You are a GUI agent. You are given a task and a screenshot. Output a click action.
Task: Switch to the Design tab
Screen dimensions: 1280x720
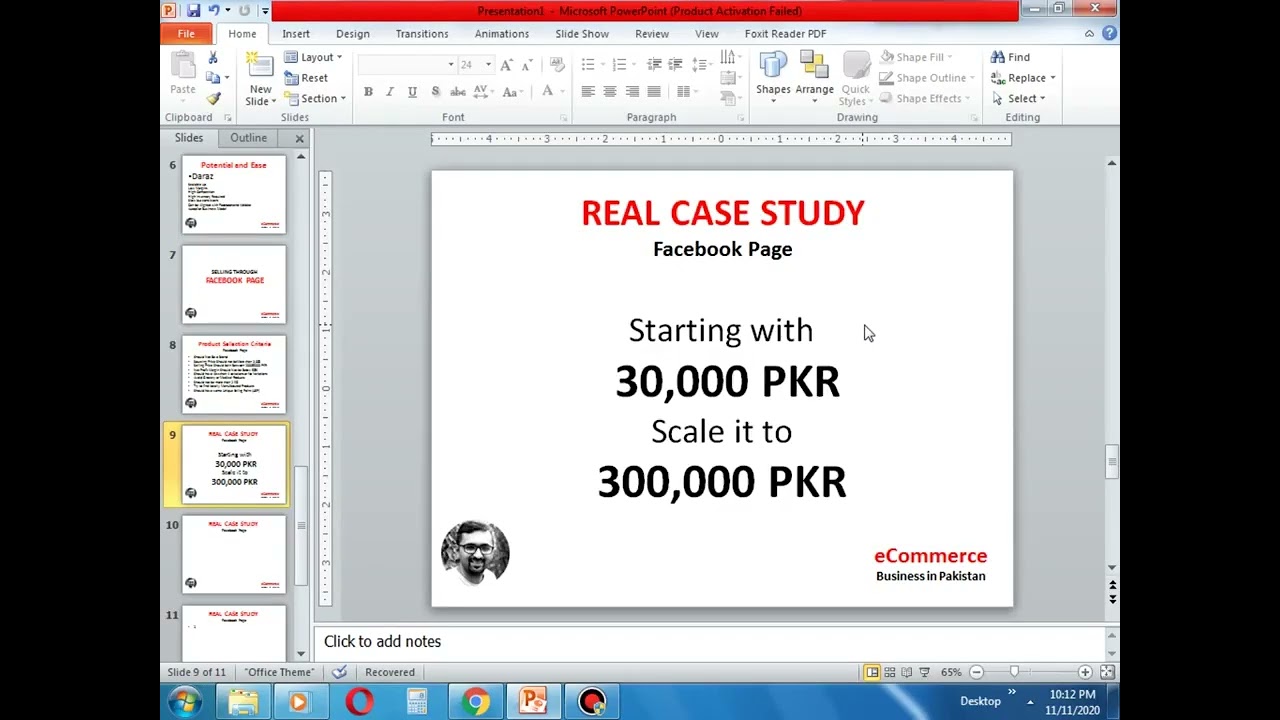[353, 33]
